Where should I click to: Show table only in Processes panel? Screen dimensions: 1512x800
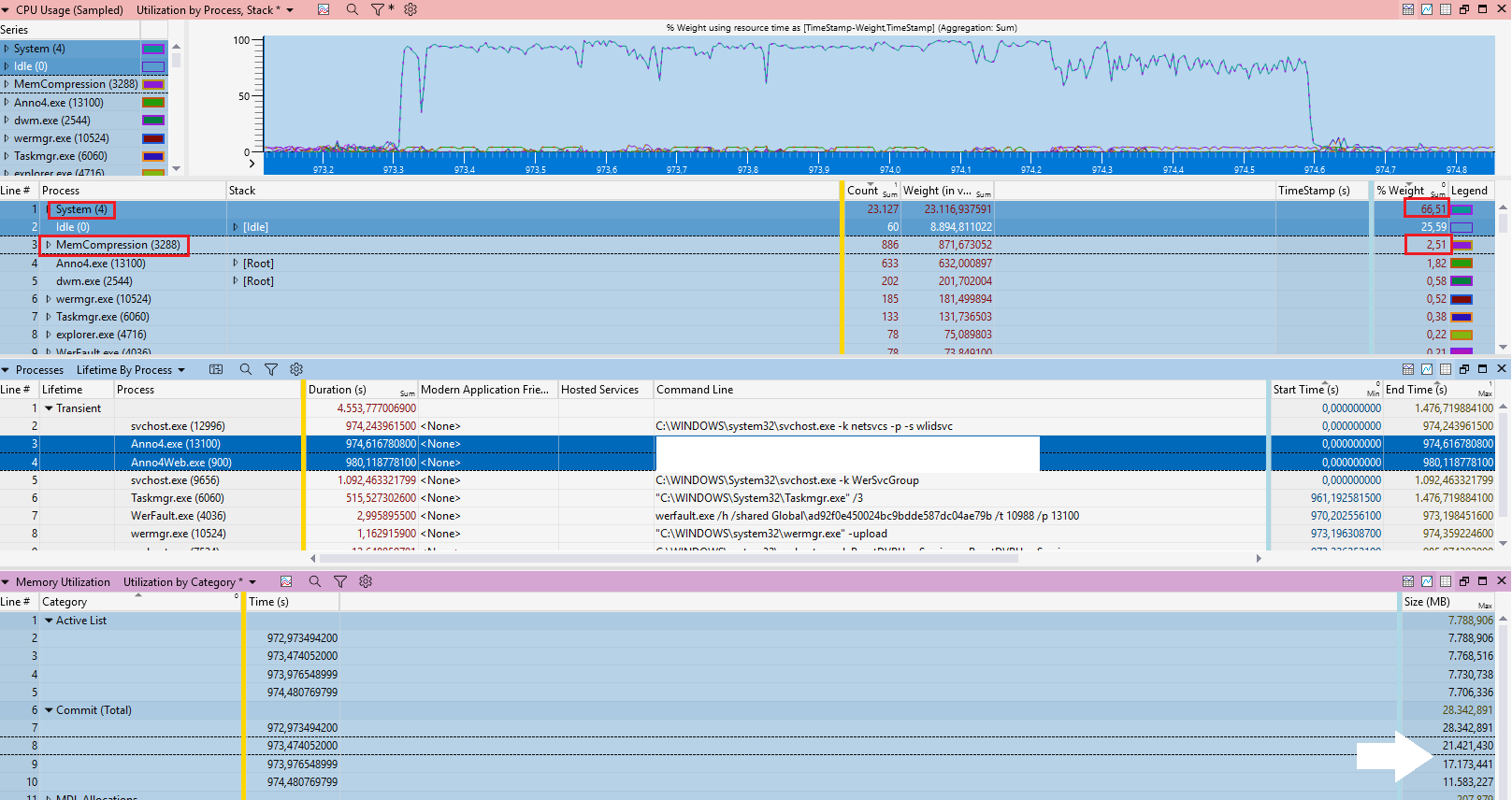click(x=1446, y=369)
